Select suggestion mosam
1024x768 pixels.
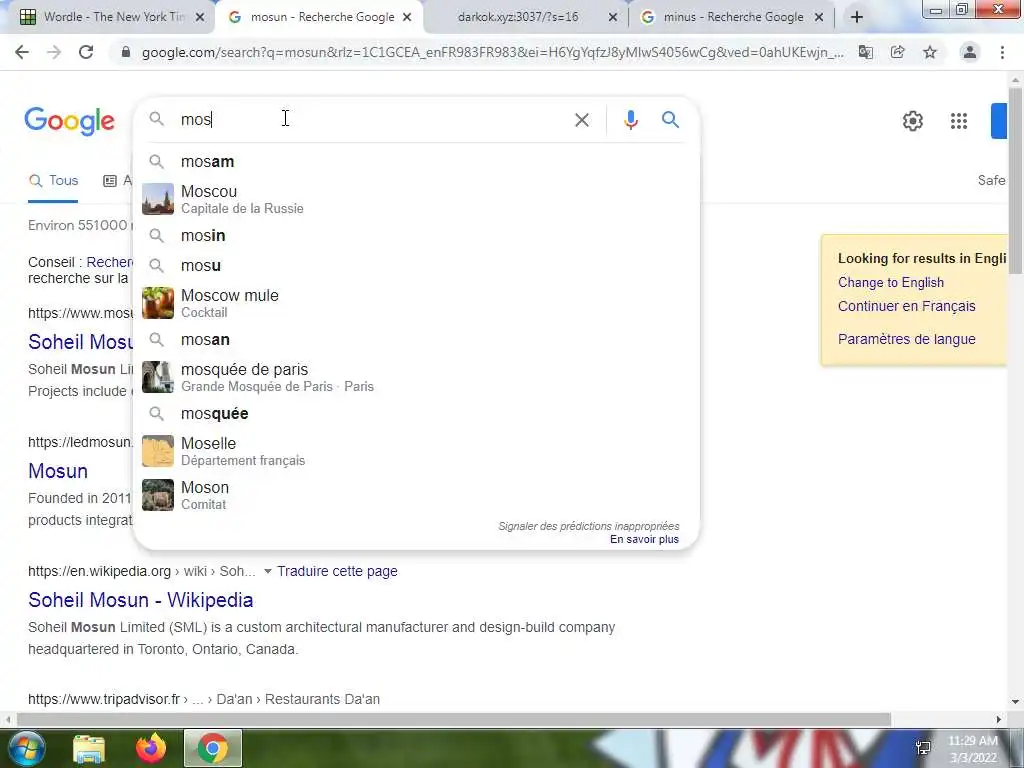pos(416,161)
